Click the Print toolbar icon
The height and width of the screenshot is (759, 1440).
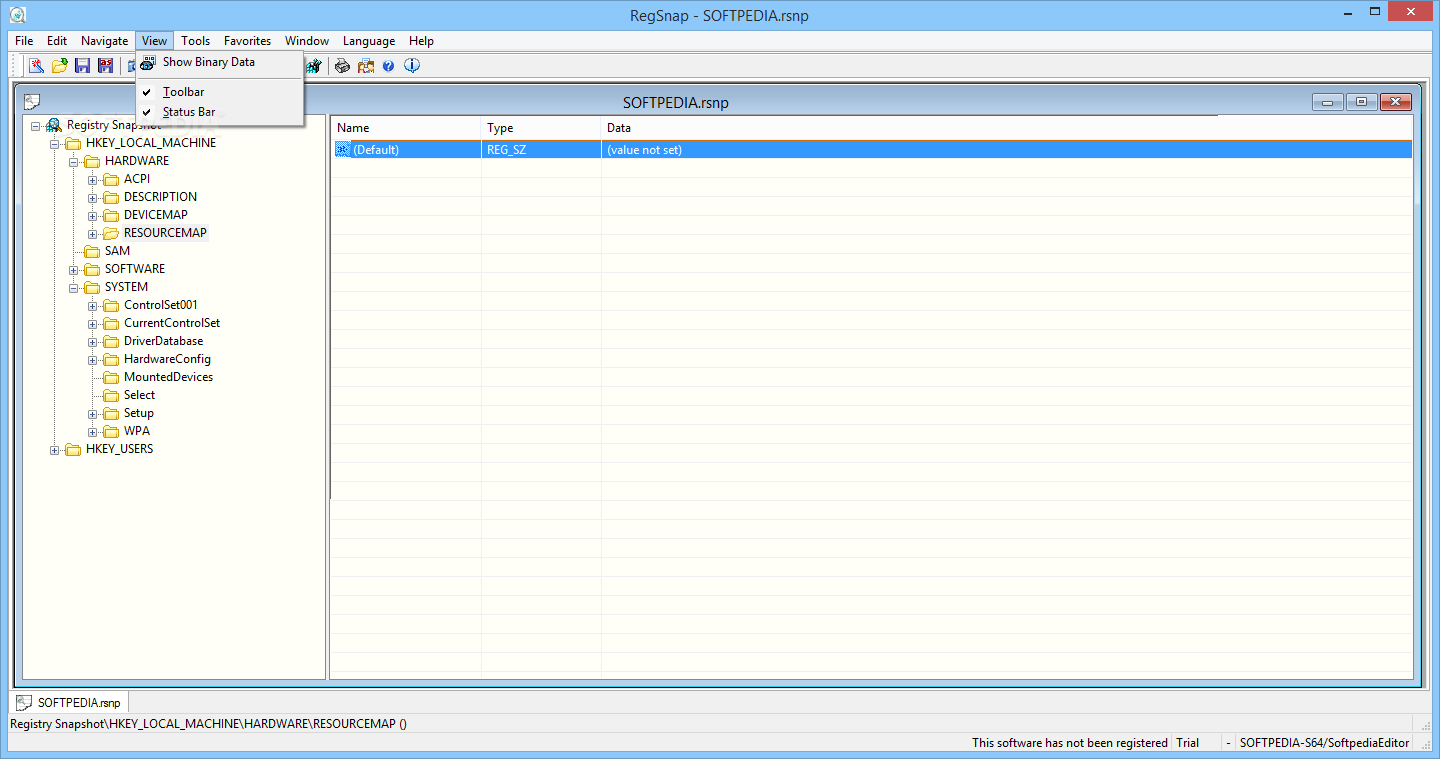click(342, 66)
